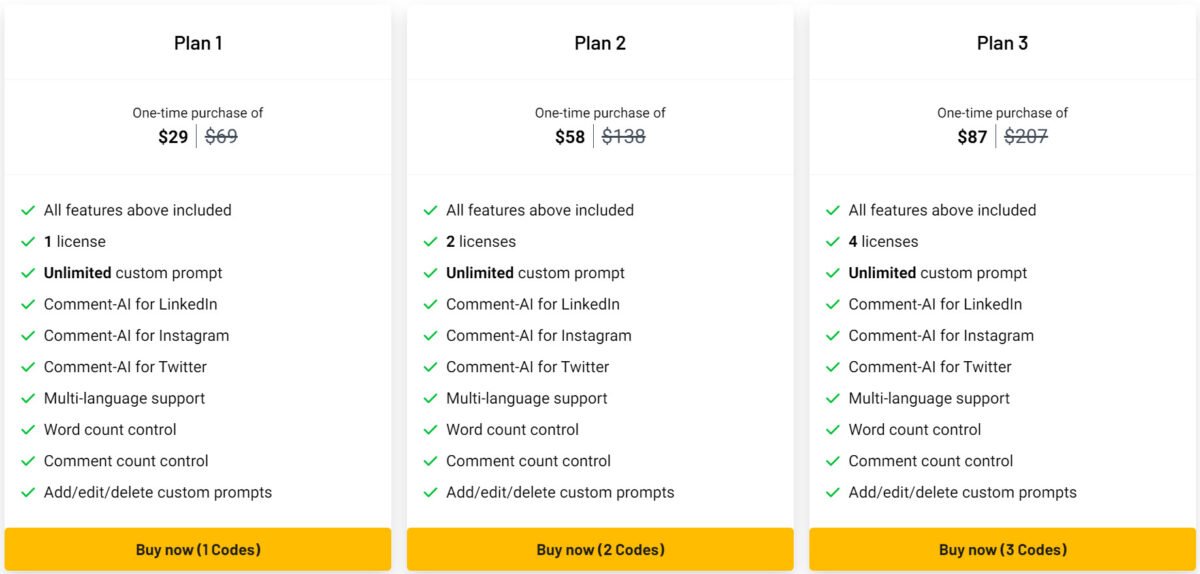This screenshot has height=574, width=1200.
Task: Click Plan 1 Comment-AI for LinkedIn checkmark
Action: [28, 305]
